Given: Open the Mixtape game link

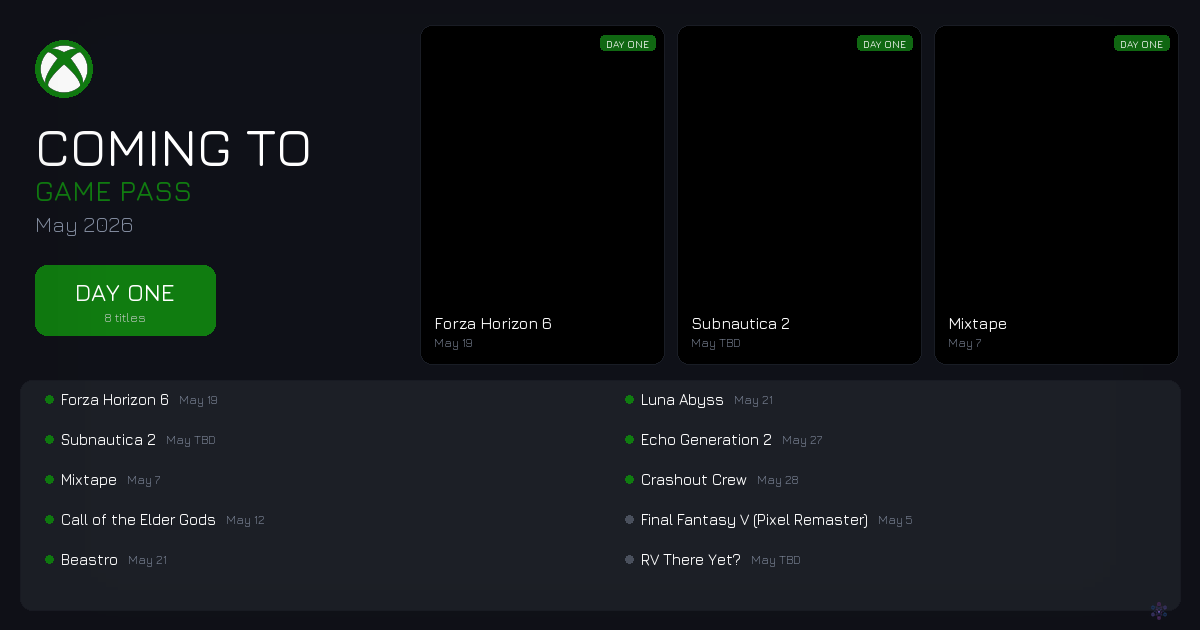Looking at the screenshot, I should 977,323.
